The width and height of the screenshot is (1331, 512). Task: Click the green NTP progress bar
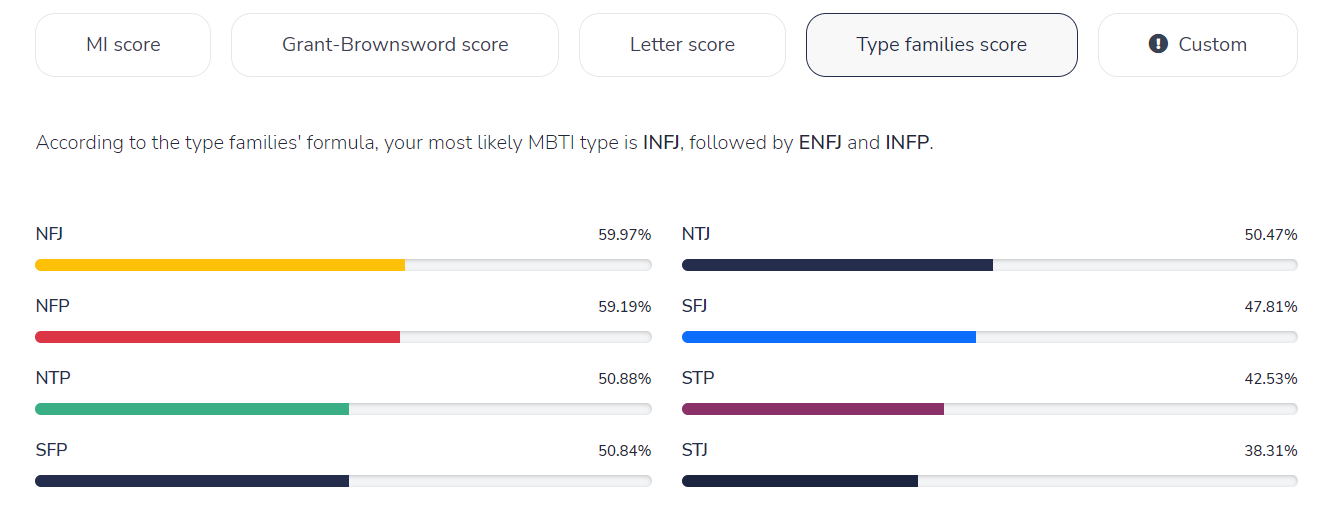[x=192, y=409]
